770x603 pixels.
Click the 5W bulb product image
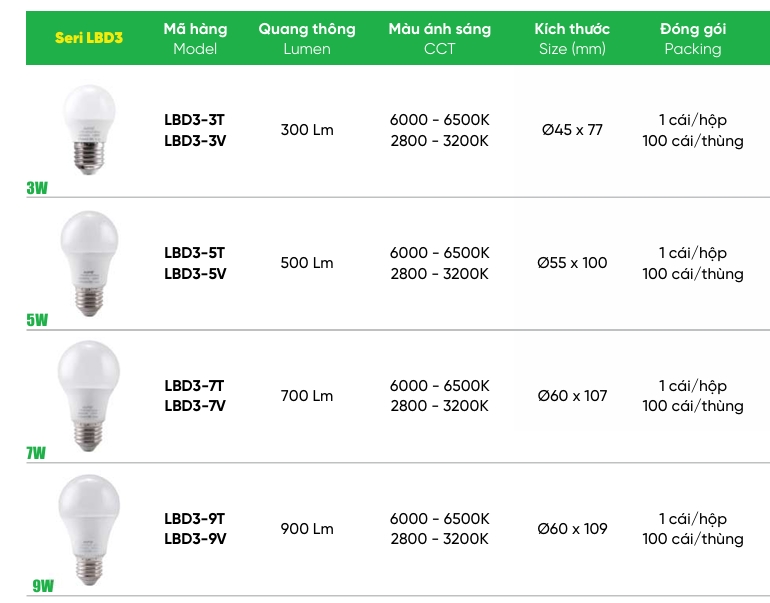pos(89,262)
